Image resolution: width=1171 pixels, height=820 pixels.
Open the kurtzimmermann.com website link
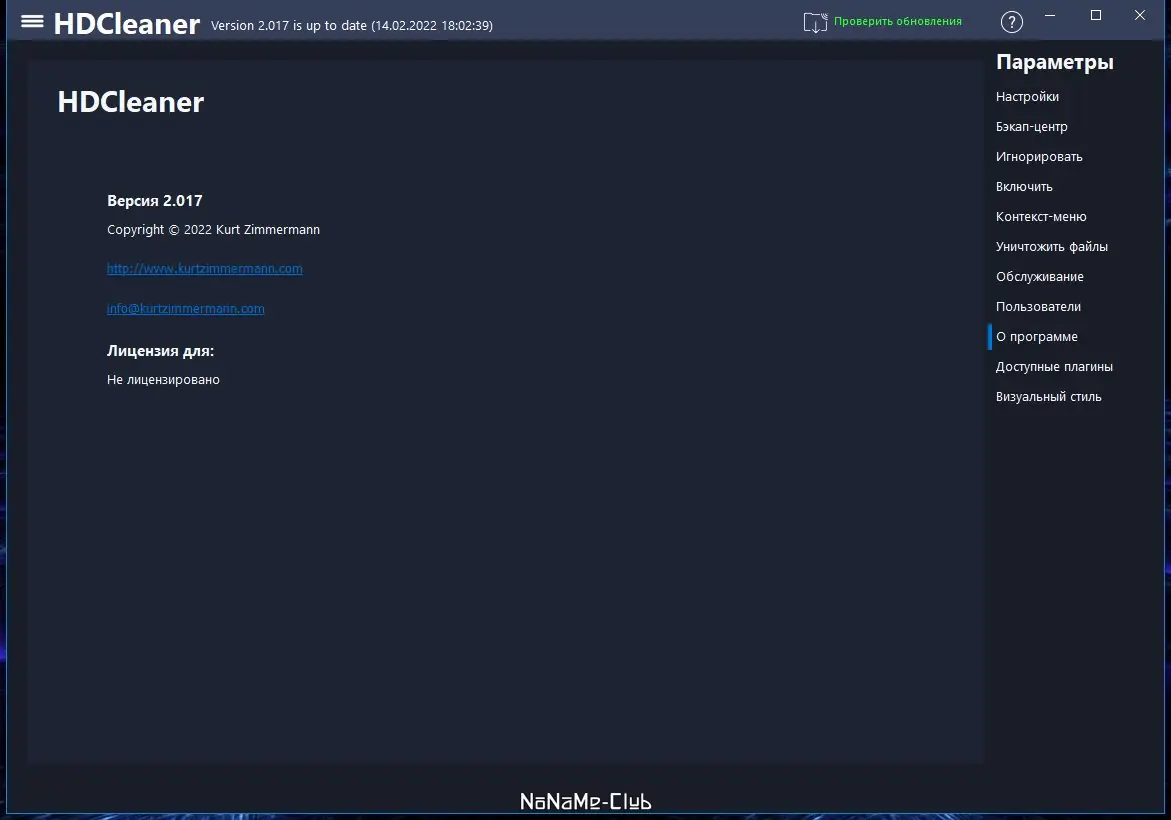205,269
